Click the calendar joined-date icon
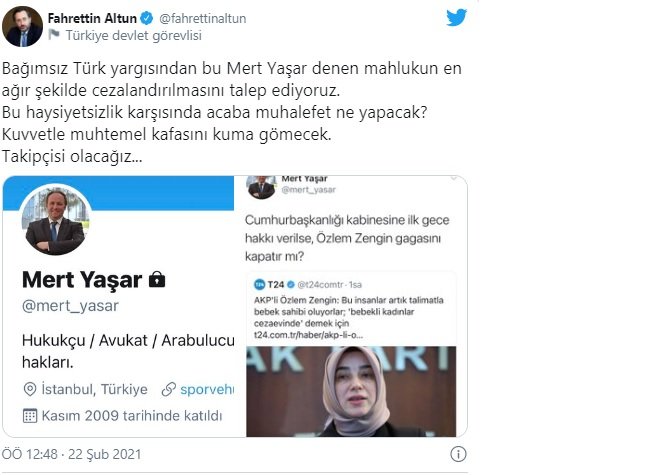Viewport: 670px width, 475px height. 29,416
